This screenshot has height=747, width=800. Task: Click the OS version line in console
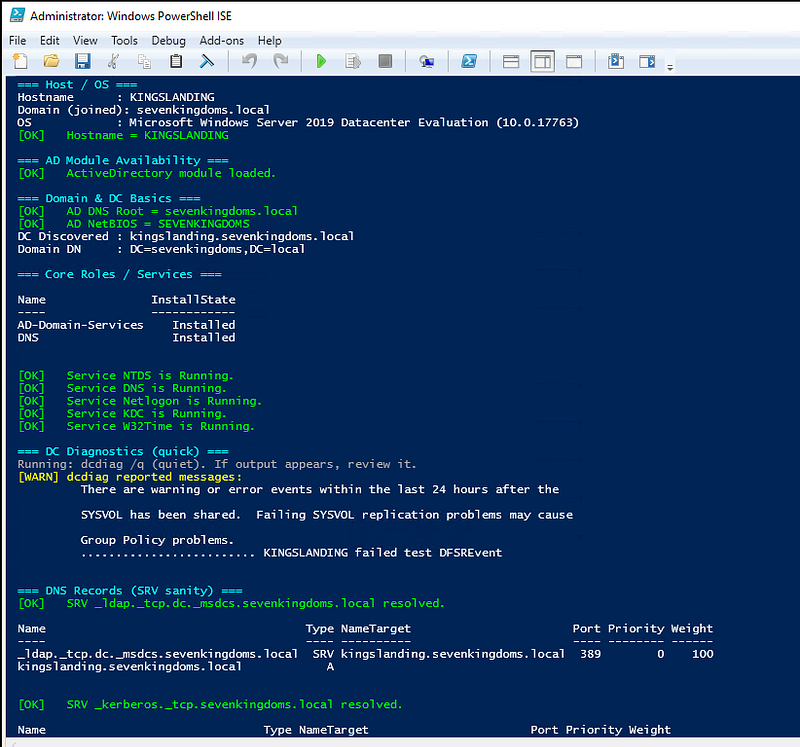point(298,122)
